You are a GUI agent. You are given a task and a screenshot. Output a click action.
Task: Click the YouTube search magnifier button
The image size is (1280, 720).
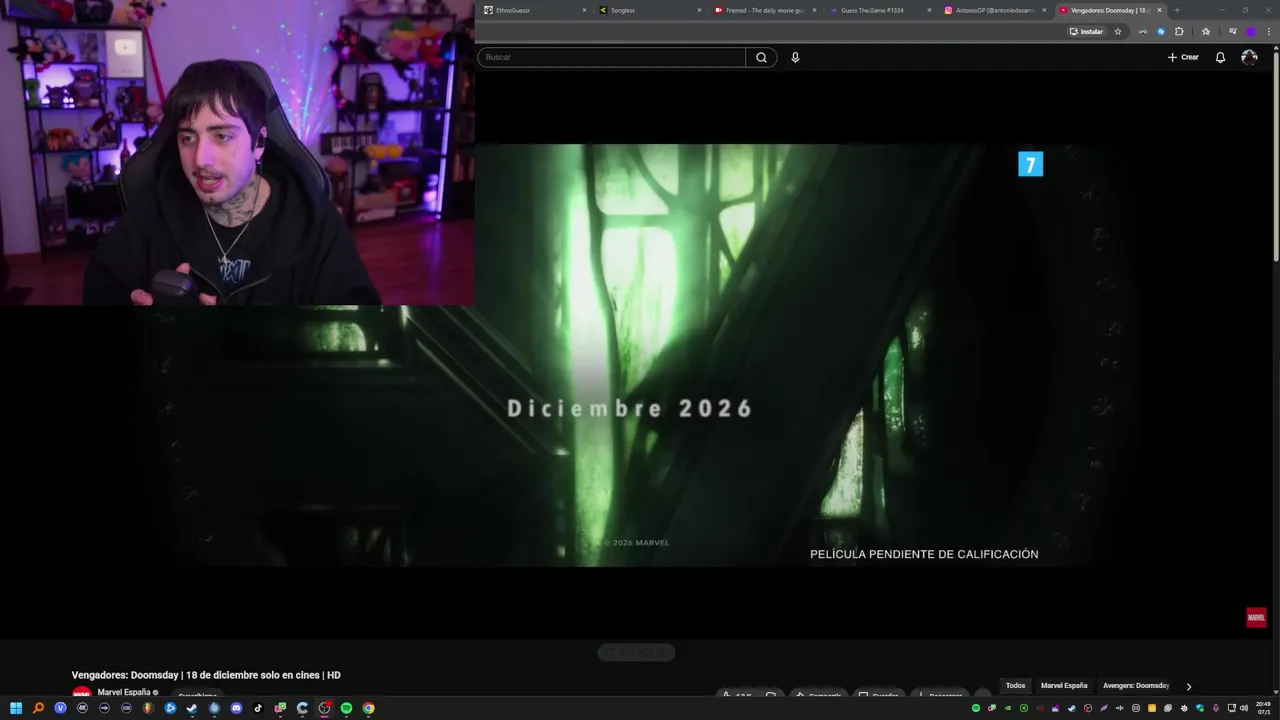[x=761, y=57]
